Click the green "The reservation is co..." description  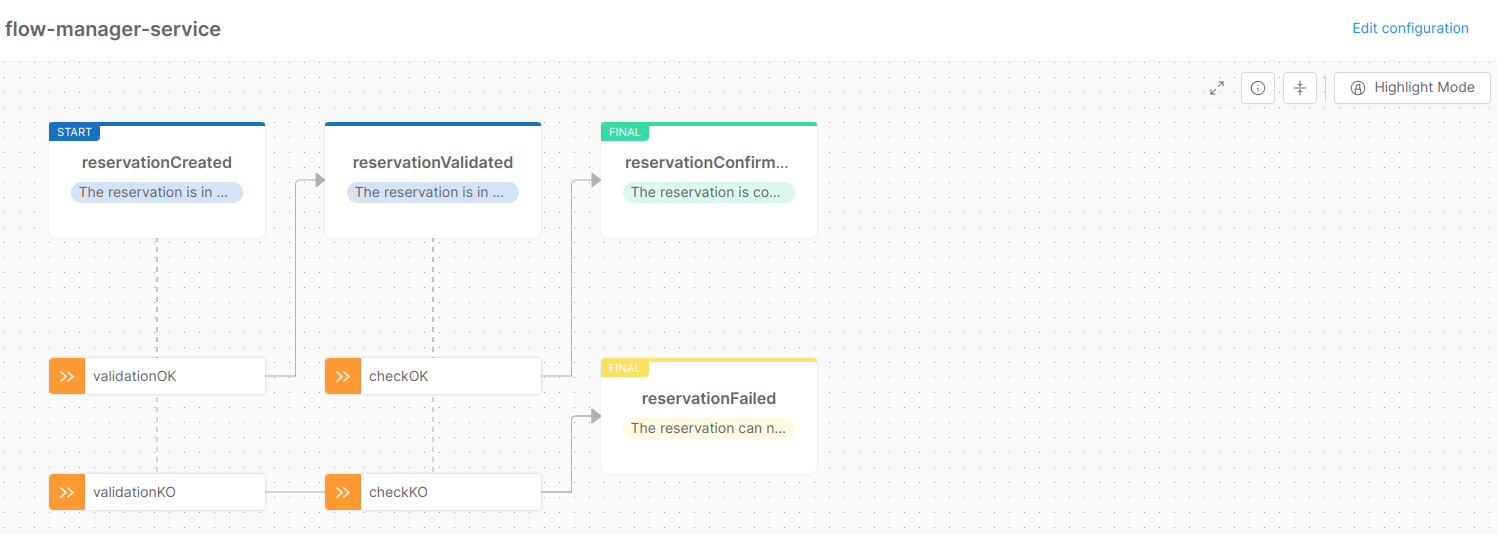pos(708,192)
